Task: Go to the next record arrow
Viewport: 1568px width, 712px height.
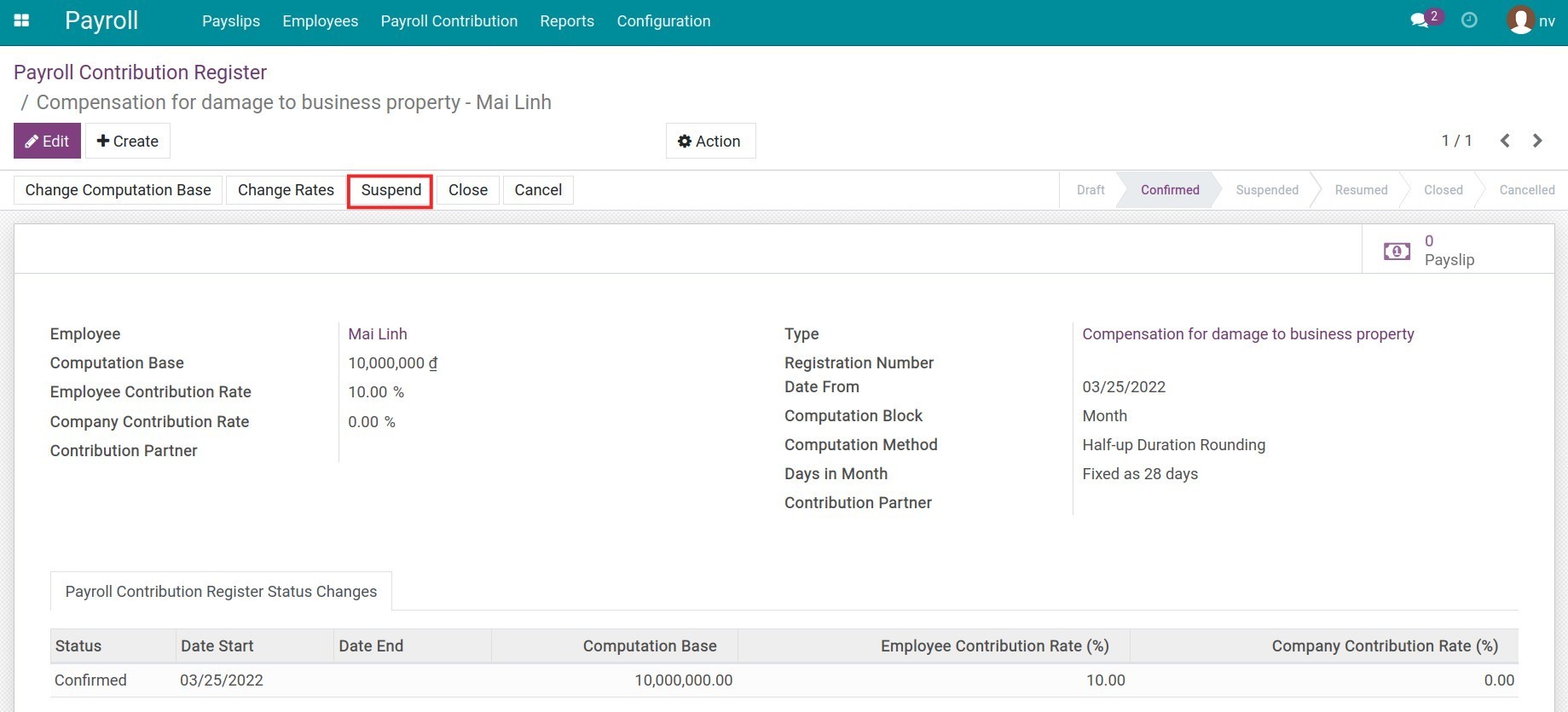Action: coord(1537,141)
